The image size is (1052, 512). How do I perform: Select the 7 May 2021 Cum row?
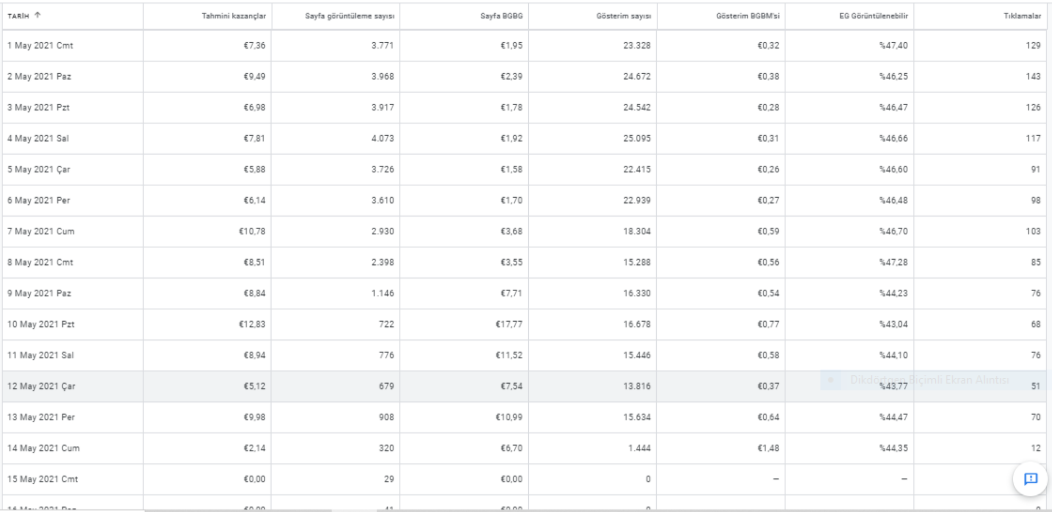click(526, 232)
